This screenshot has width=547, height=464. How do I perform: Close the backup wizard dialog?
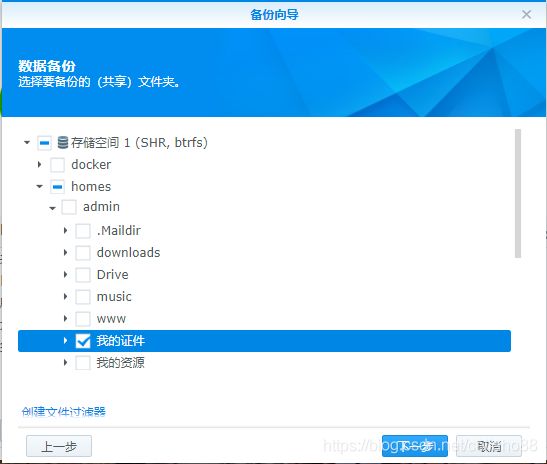pos(526,14)
